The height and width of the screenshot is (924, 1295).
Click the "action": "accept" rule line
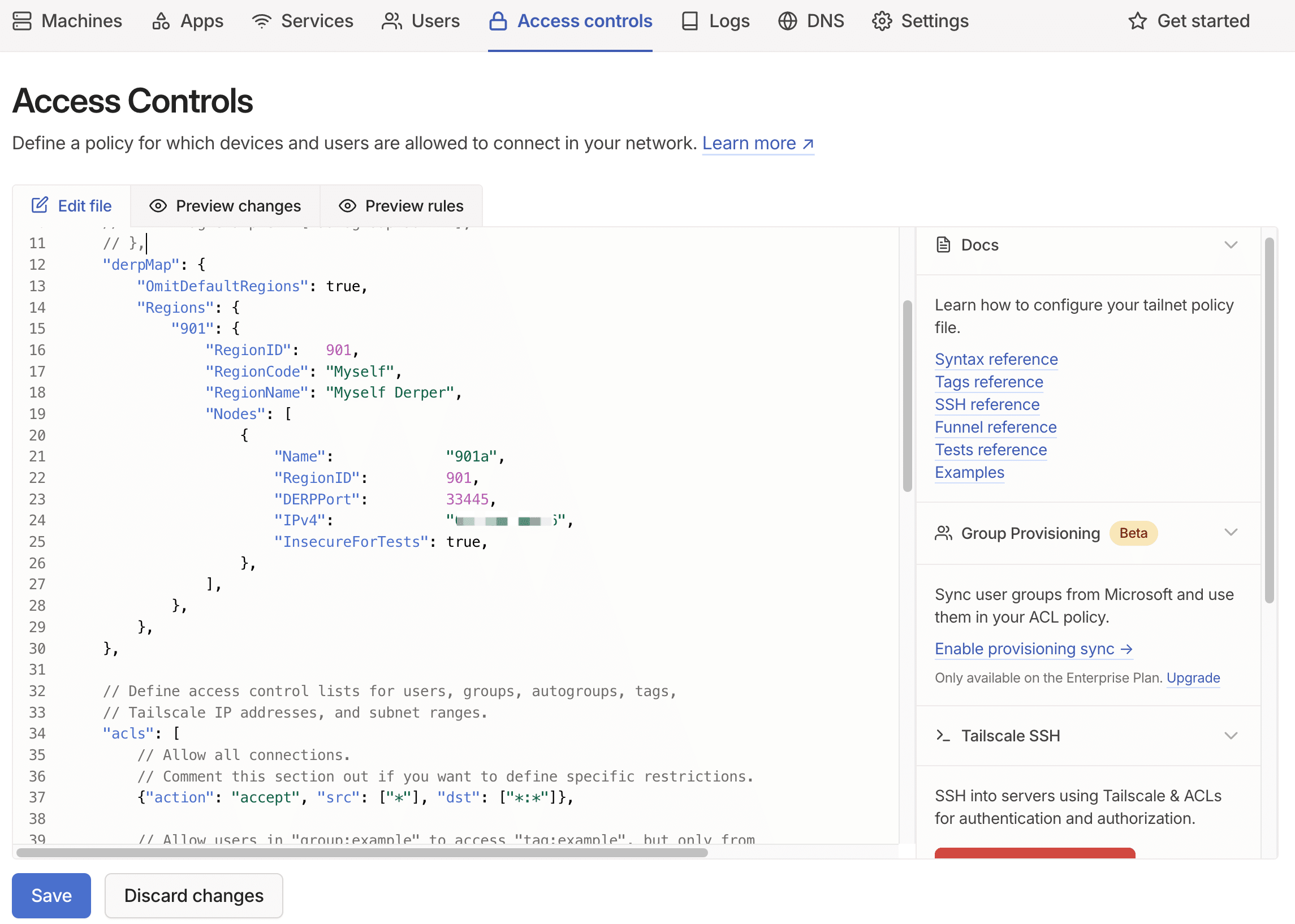tap(356, 797)
